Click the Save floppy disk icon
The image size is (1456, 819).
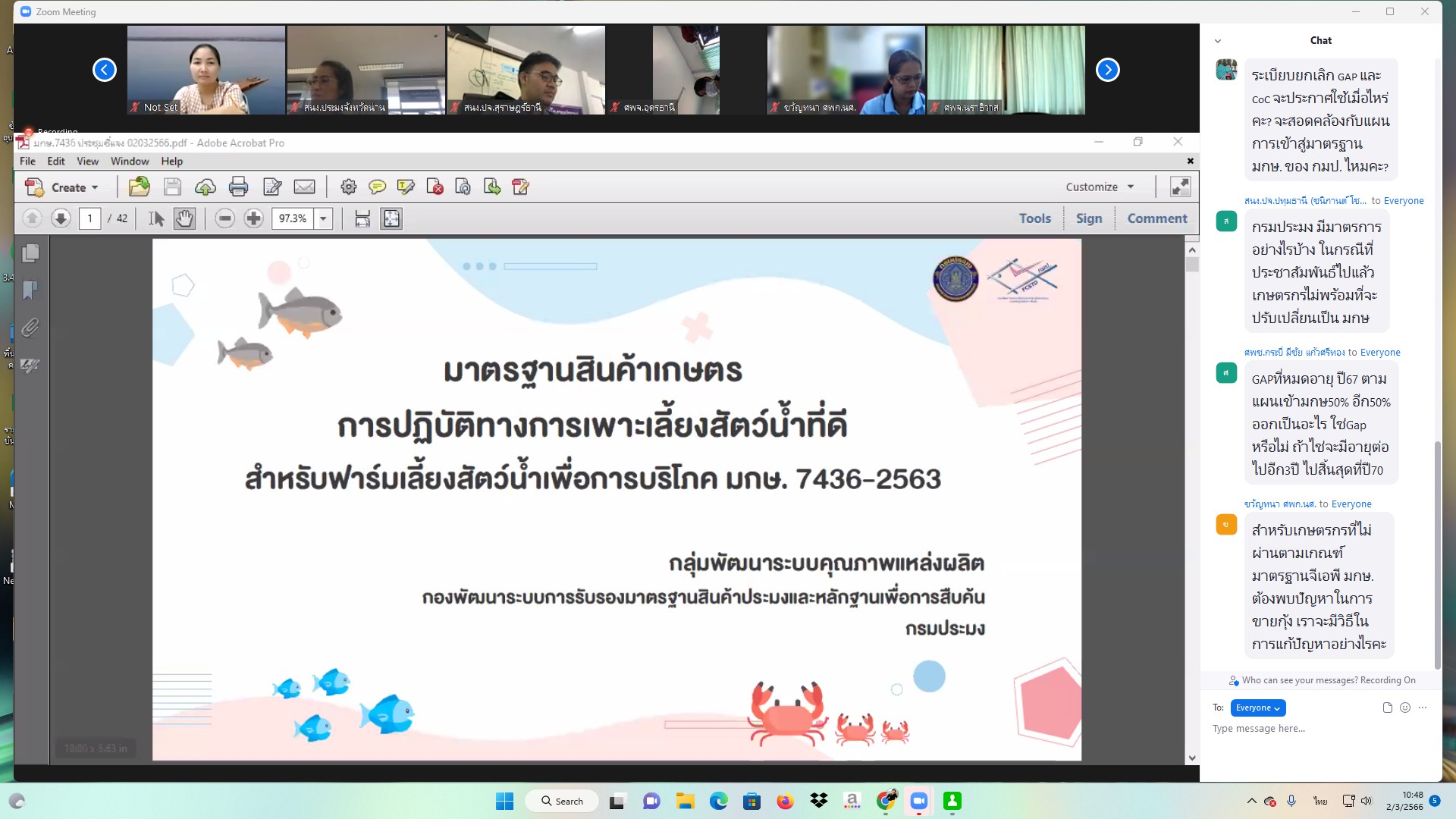172,187
